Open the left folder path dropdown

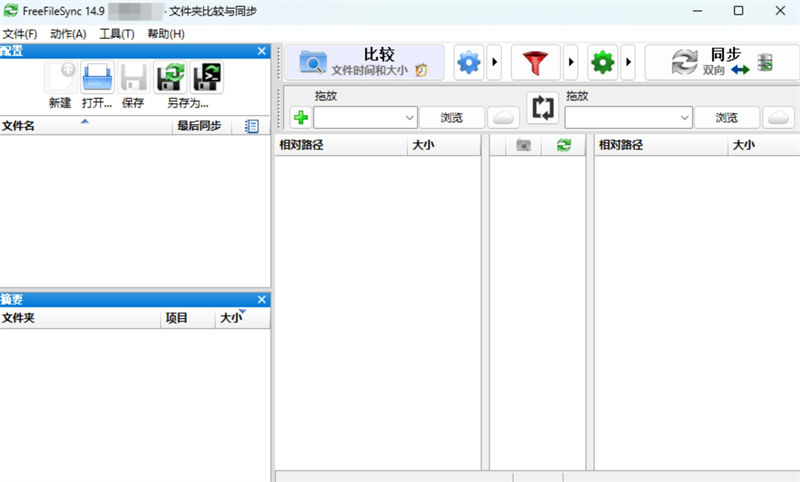pos(409,118)
